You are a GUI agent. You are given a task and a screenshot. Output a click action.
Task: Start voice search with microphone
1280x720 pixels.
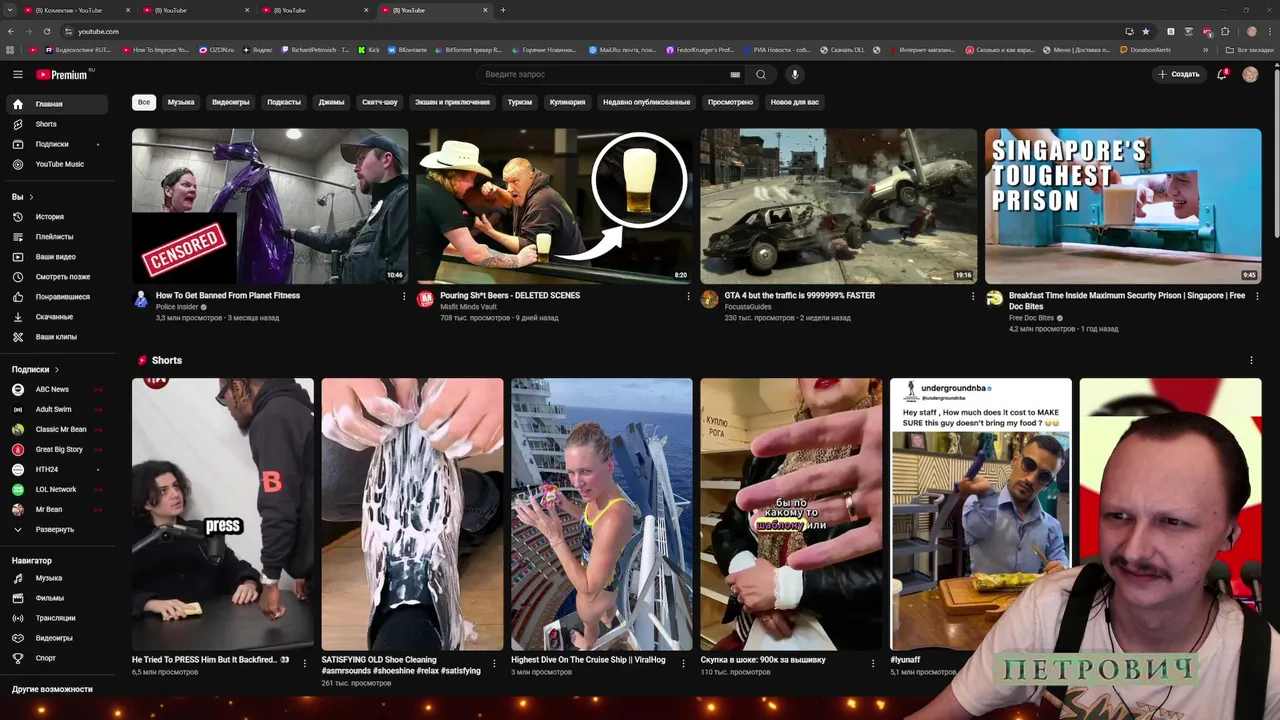pos(795,74)
